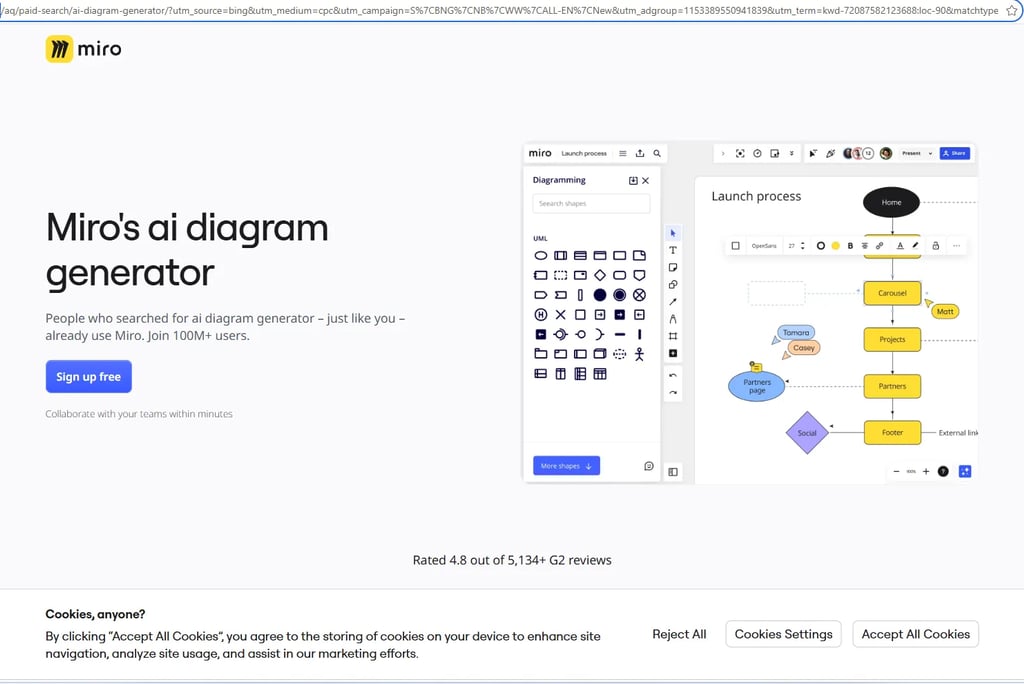1024x684 pixels.
Task: Click the Undo arrow
Action: (x=673, y=376)
